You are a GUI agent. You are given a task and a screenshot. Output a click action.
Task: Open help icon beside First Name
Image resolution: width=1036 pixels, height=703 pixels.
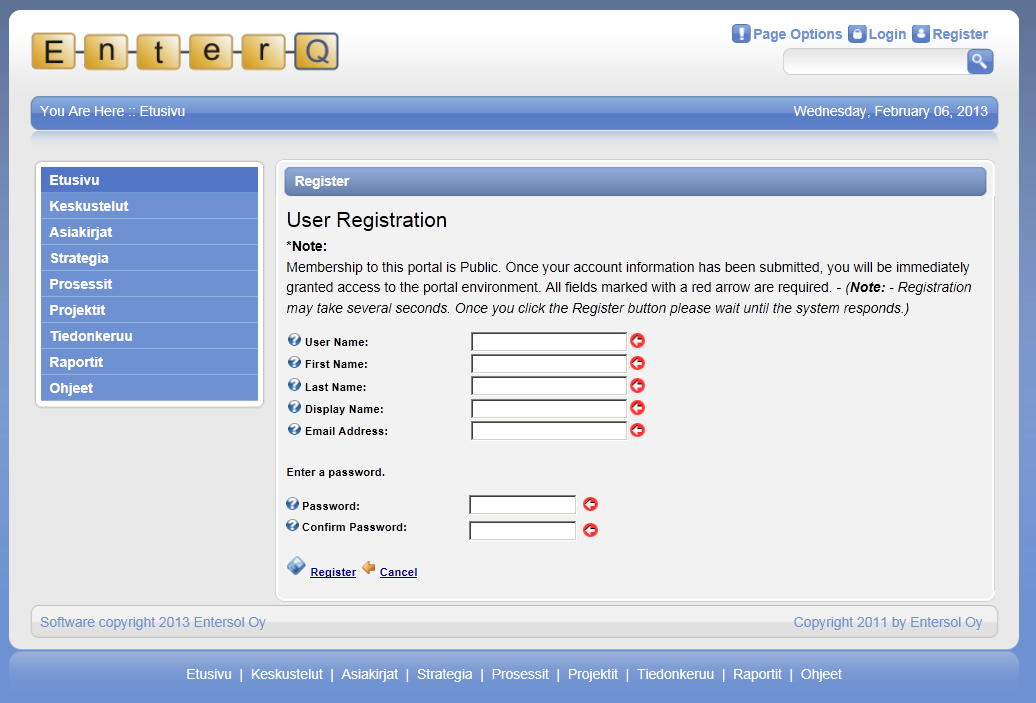pos(294,362)
